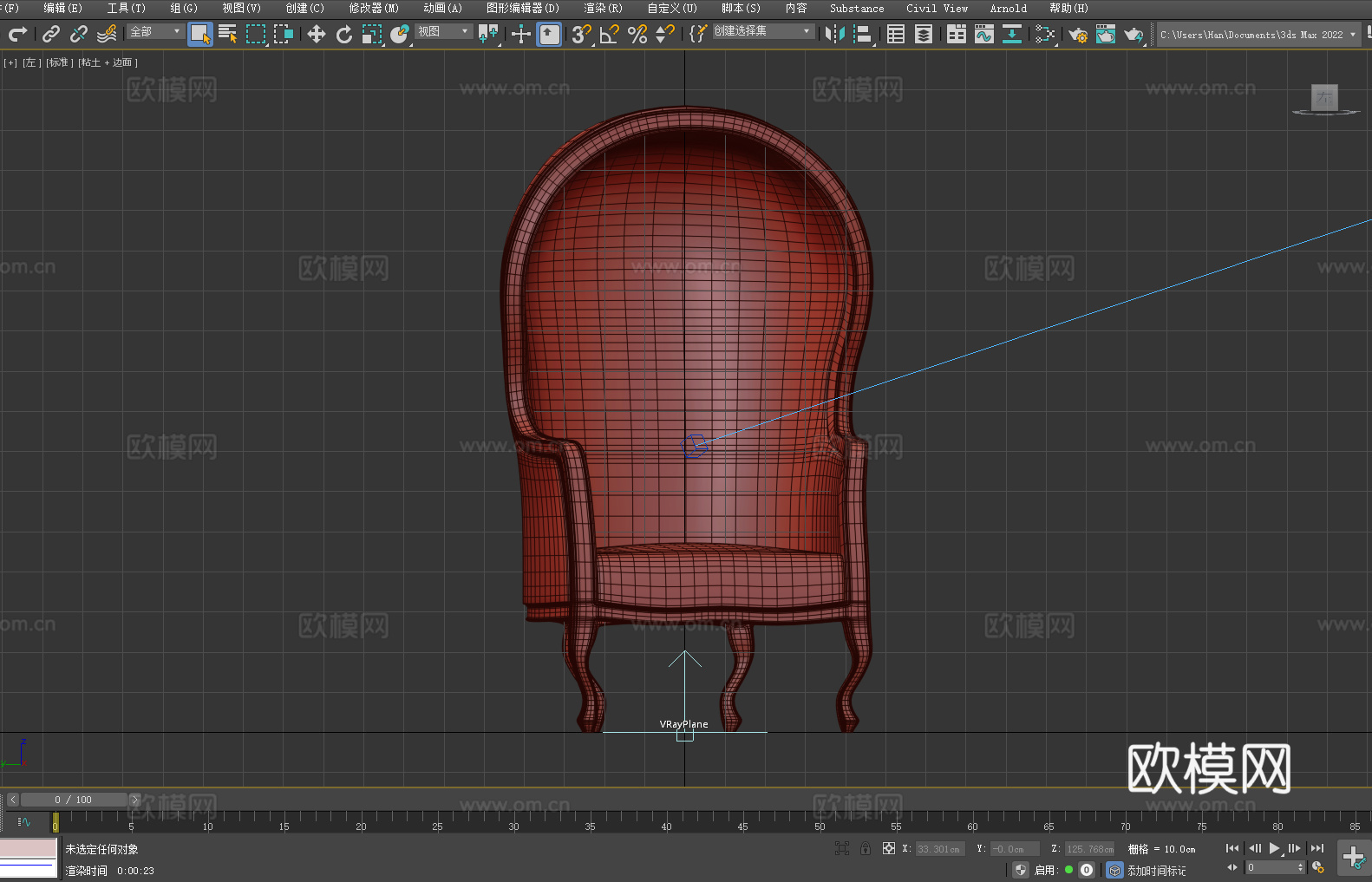Click the Select and Place tool
1372x882 pixels.
[x=400, y=34]
